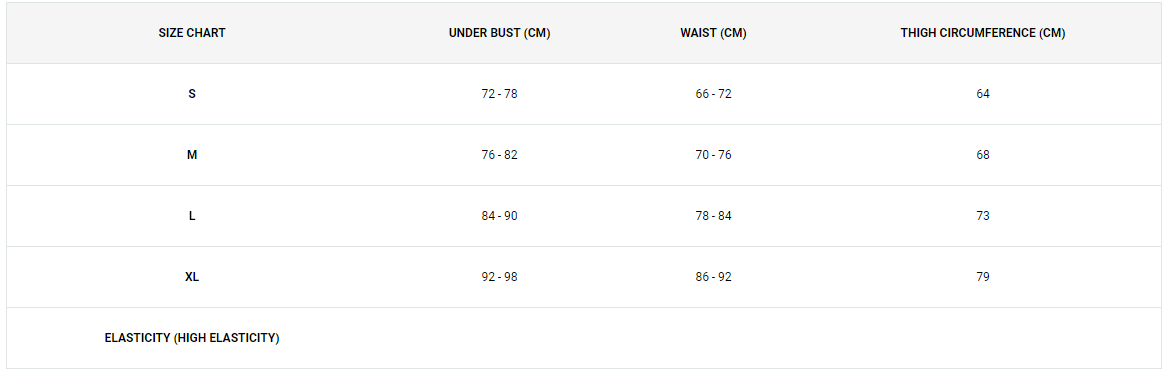The width and height of the screenshot is (1170, 373).
Task: Select the size M row label
Action: pyautogui.click(x=192, y=155)
